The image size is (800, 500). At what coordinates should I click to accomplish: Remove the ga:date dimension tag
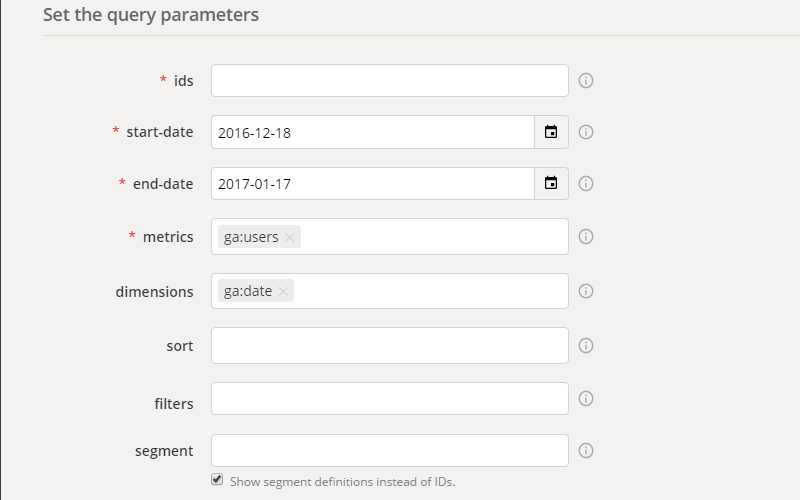click(x=284, y=292)
